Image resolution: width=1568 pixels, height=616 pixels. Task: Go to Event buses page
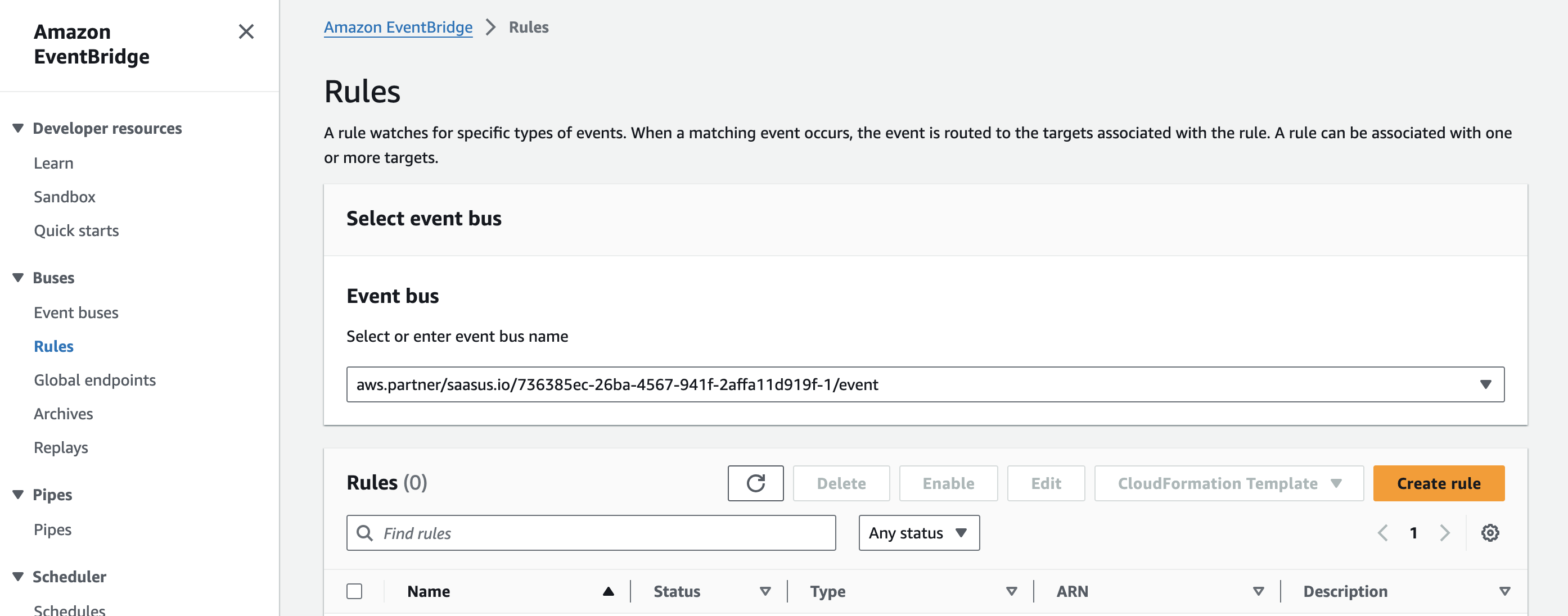[76, 313]
